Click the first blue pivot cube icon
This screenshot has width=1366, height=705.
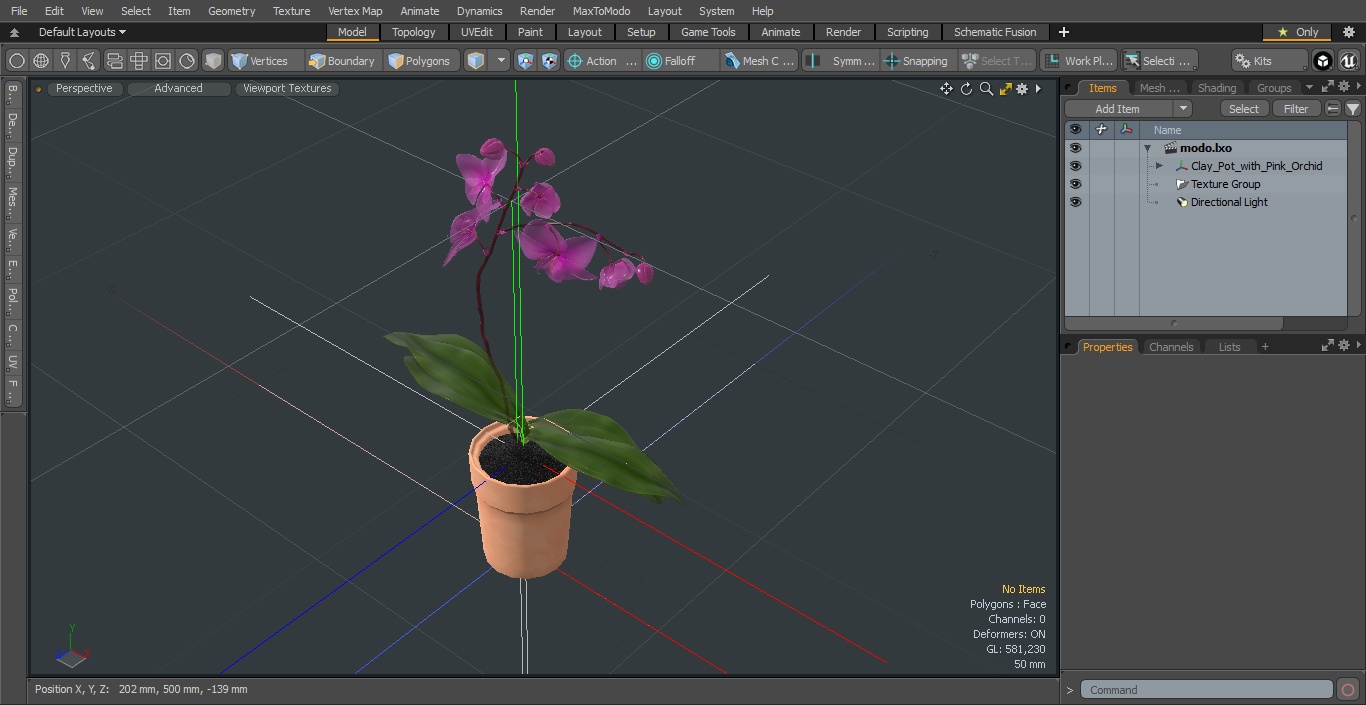click(x=525, y=61)
